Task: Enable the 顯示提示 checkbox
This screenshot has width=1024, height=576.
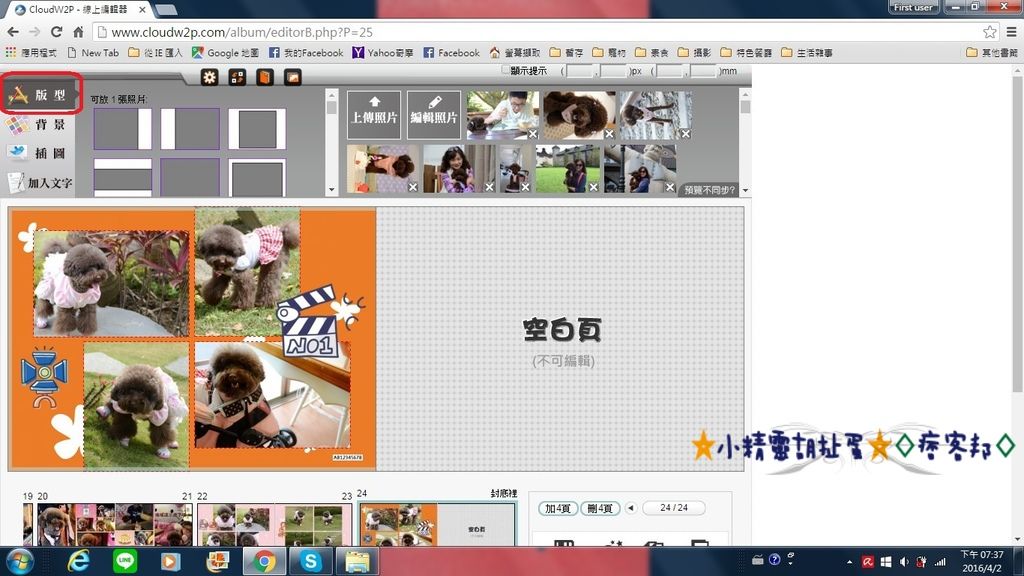Action: coord(505,70)
